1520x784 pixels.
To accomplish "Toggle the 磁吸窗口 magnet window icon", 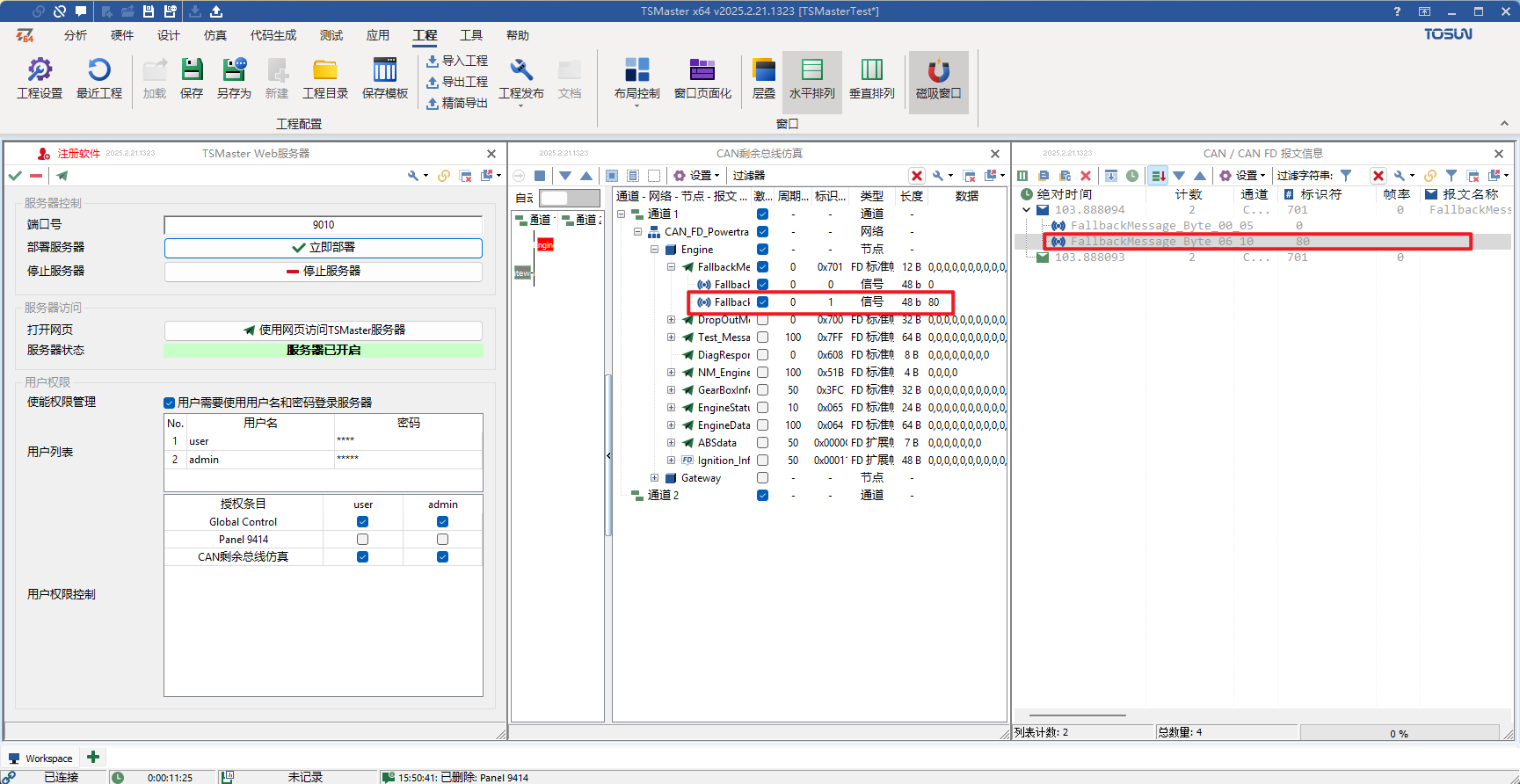I will [938, 78].
